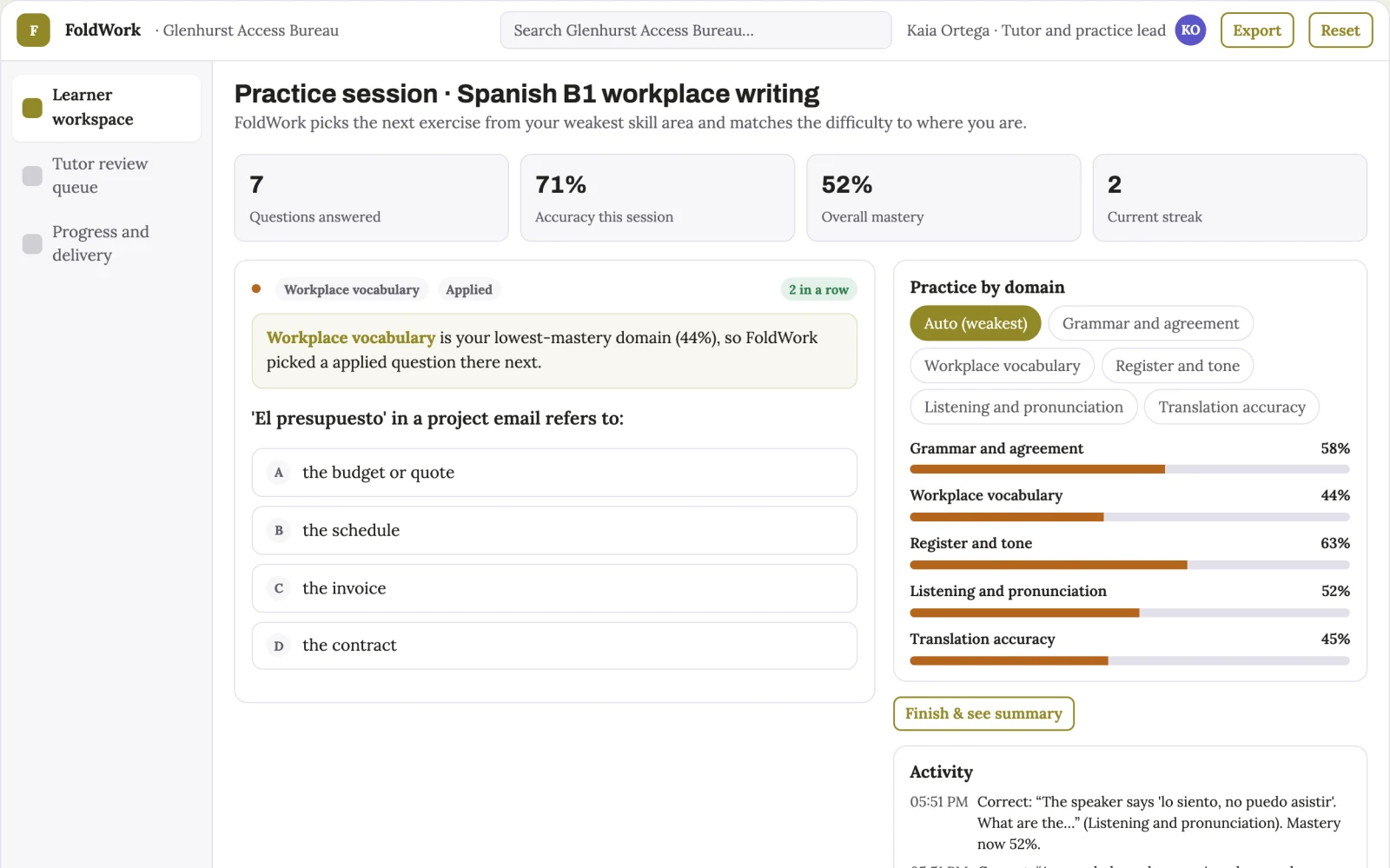Click the '2 in a row' streak badge
The image size is (1390, 868).
818,289
